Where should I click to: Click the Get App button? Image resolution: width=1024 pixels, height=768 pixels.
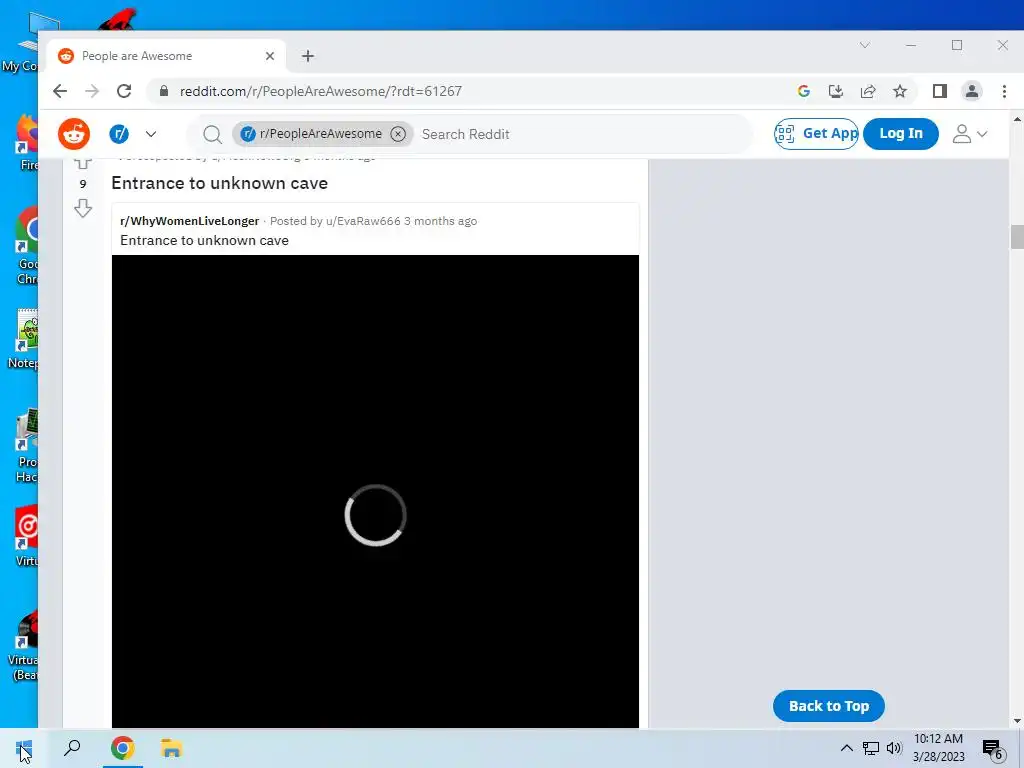tap(816, 133)
